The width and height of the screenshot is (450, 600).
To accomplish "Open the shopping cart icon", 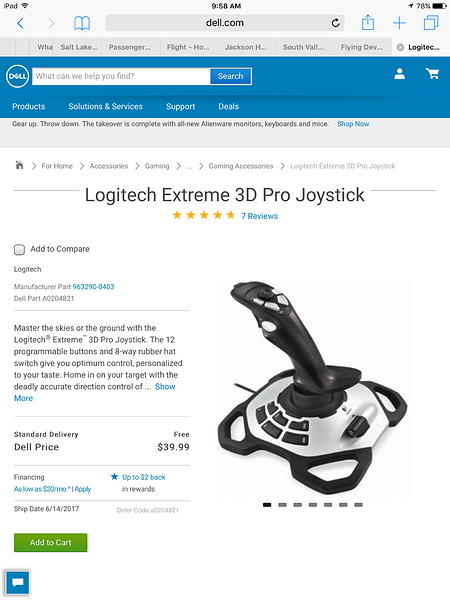I will coord(433,73).
